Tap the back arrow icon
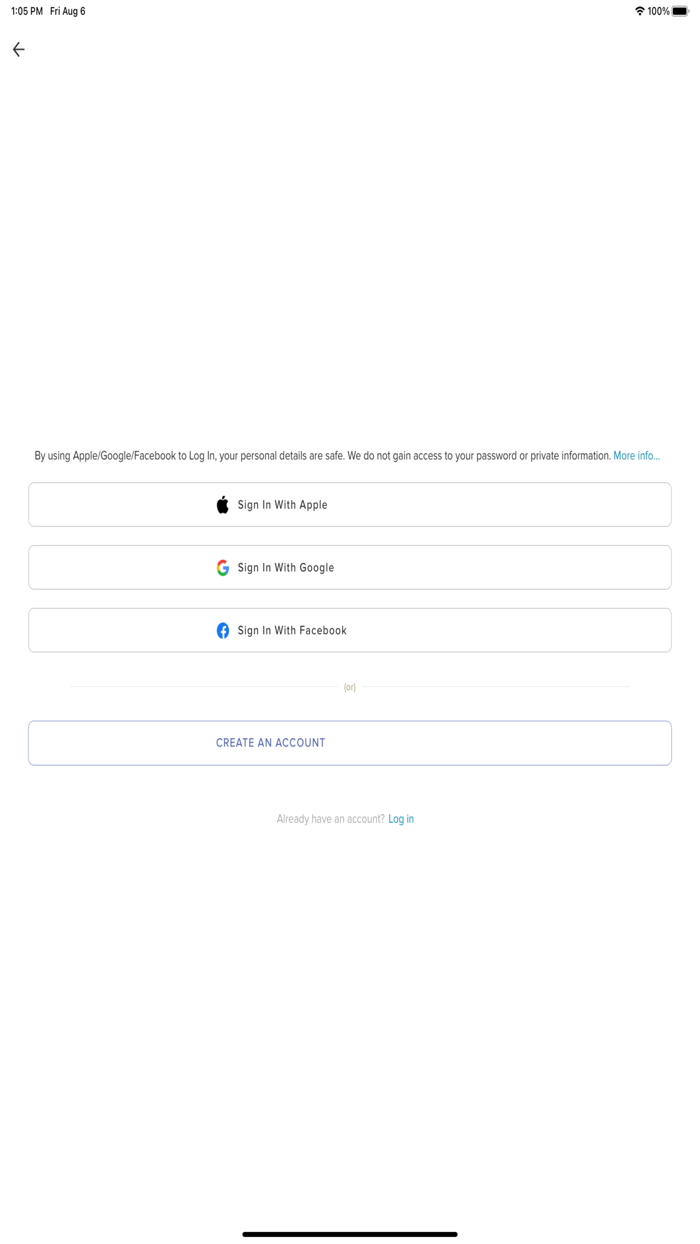The image size is (700, 1244). coord(19,49)
